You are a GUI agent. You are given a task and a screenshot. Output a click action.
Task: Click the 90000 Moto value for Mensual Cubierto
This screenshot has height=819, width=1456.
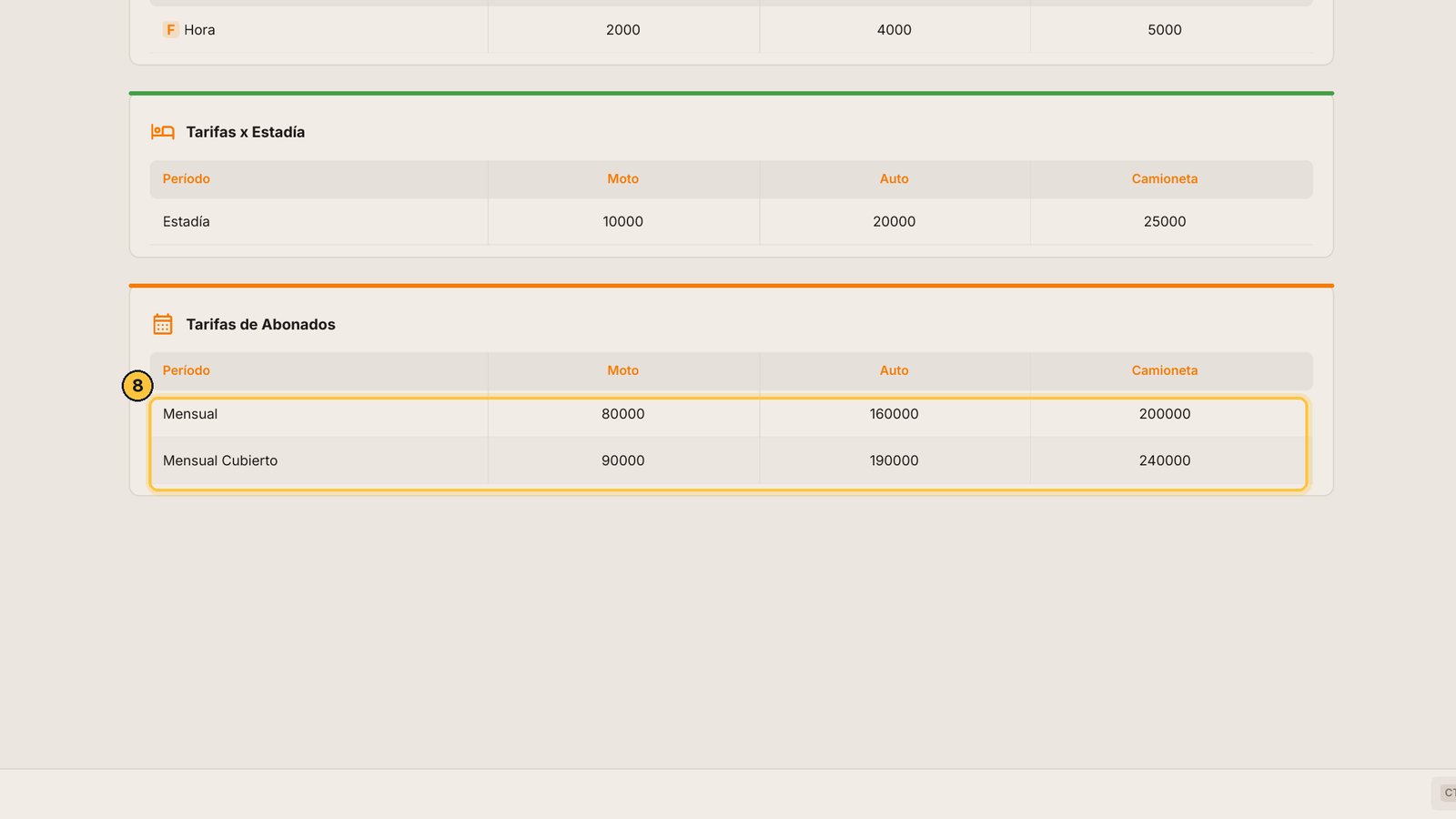(x=623, y=460)
